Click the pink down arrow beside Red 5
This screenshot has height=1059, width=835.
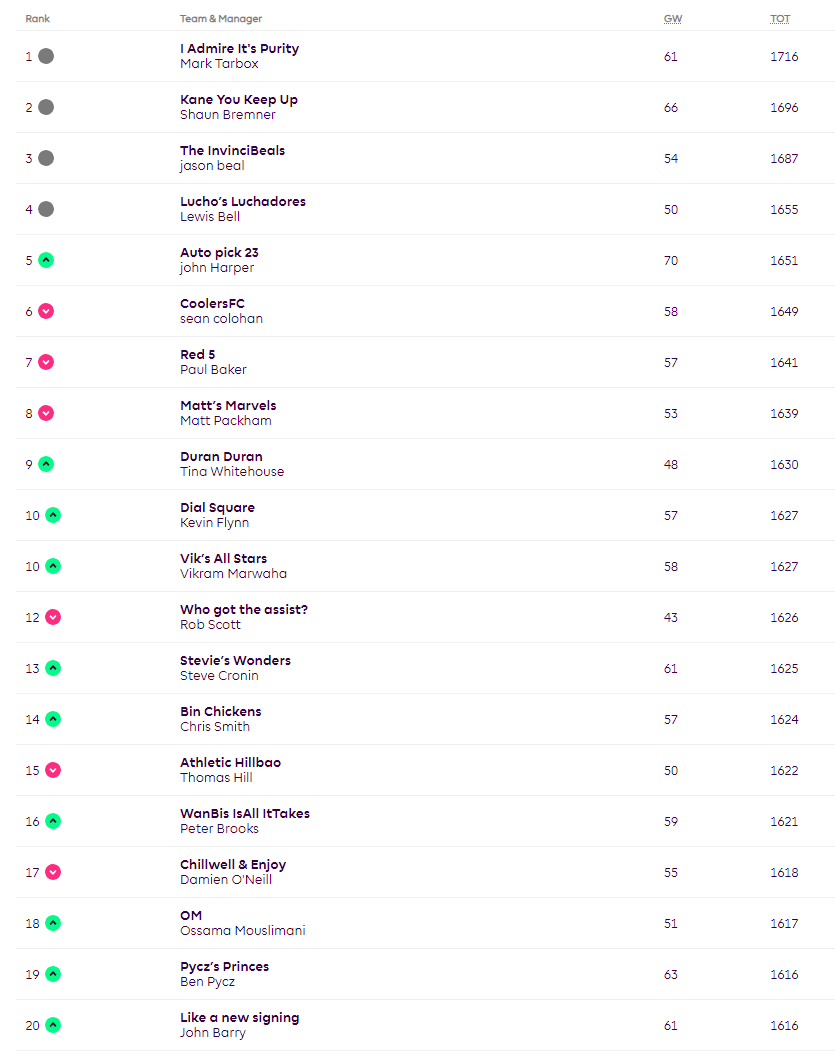tap(46, 362)
